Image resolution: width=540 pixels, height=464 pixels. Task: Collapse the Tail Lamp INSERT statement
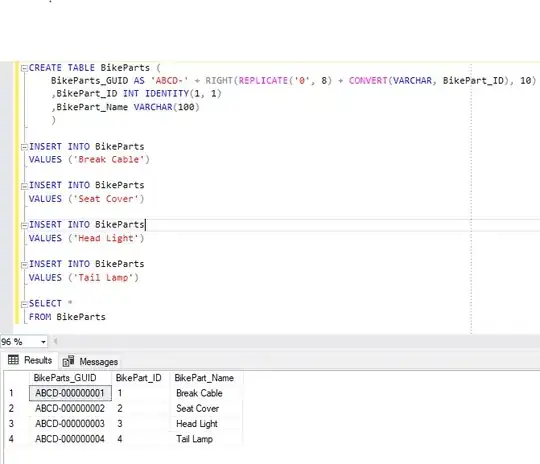24,265
